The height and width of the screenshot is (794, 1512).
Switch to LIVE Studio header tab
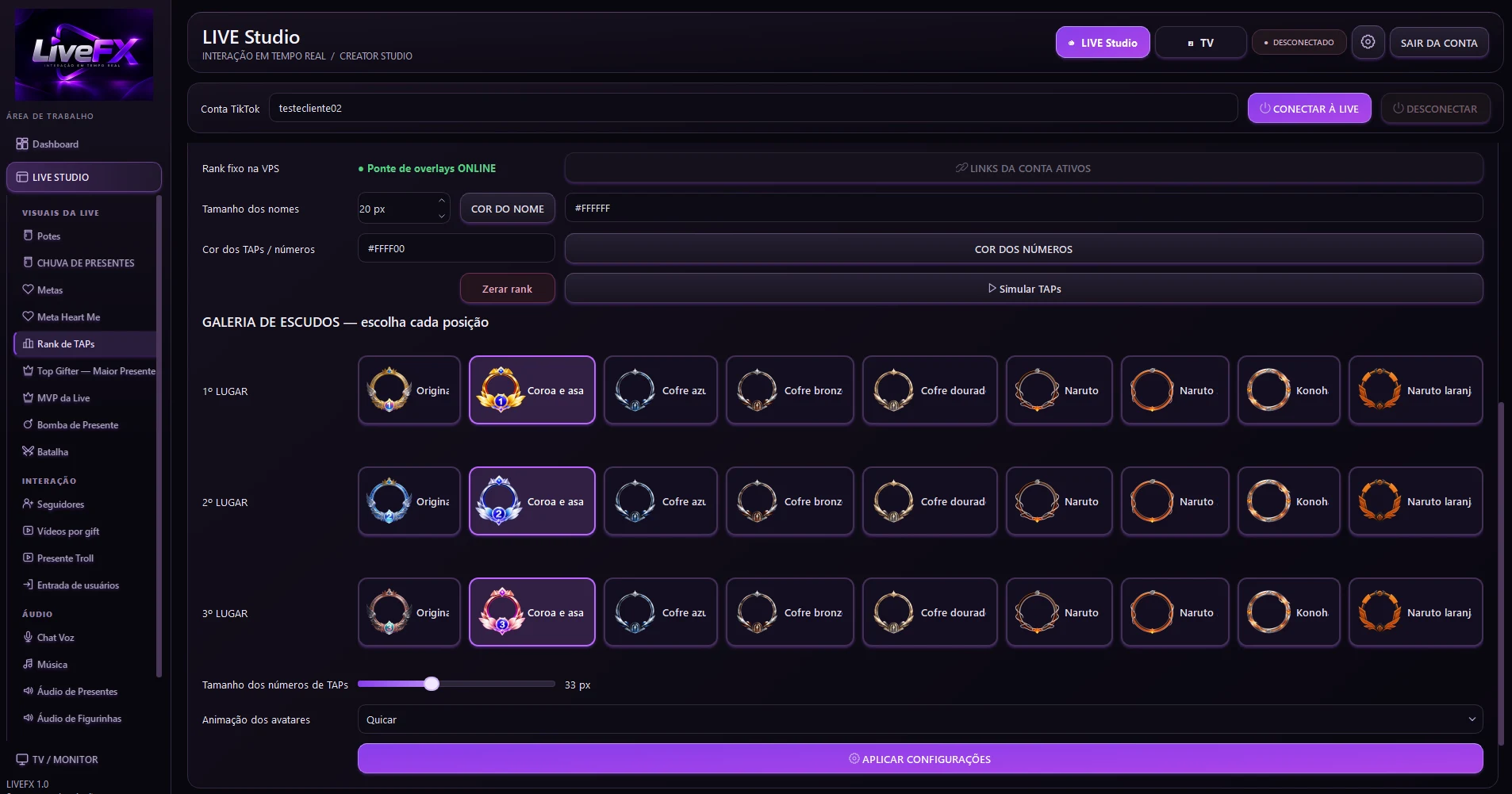pos(1103,43)
